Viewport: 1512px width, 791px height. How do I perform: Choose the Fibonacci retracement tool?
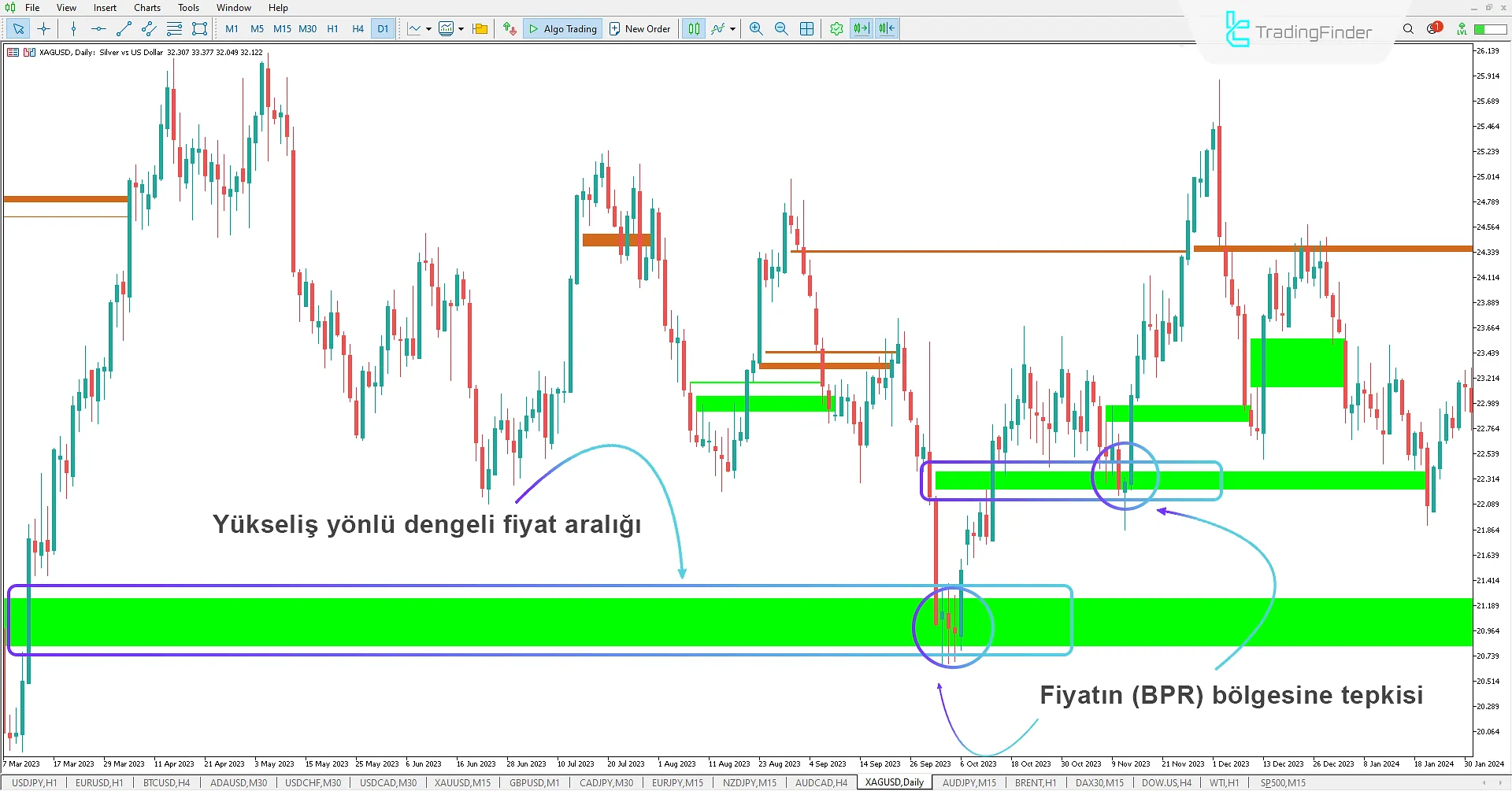point(175,29)
